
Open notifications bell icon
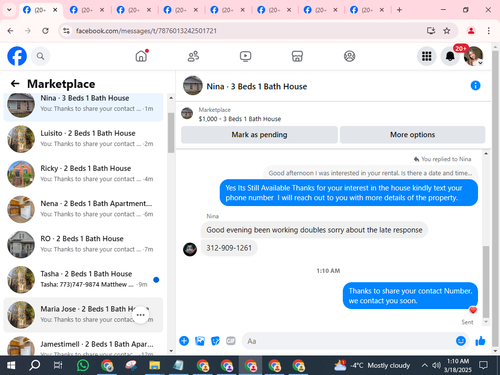450,56
